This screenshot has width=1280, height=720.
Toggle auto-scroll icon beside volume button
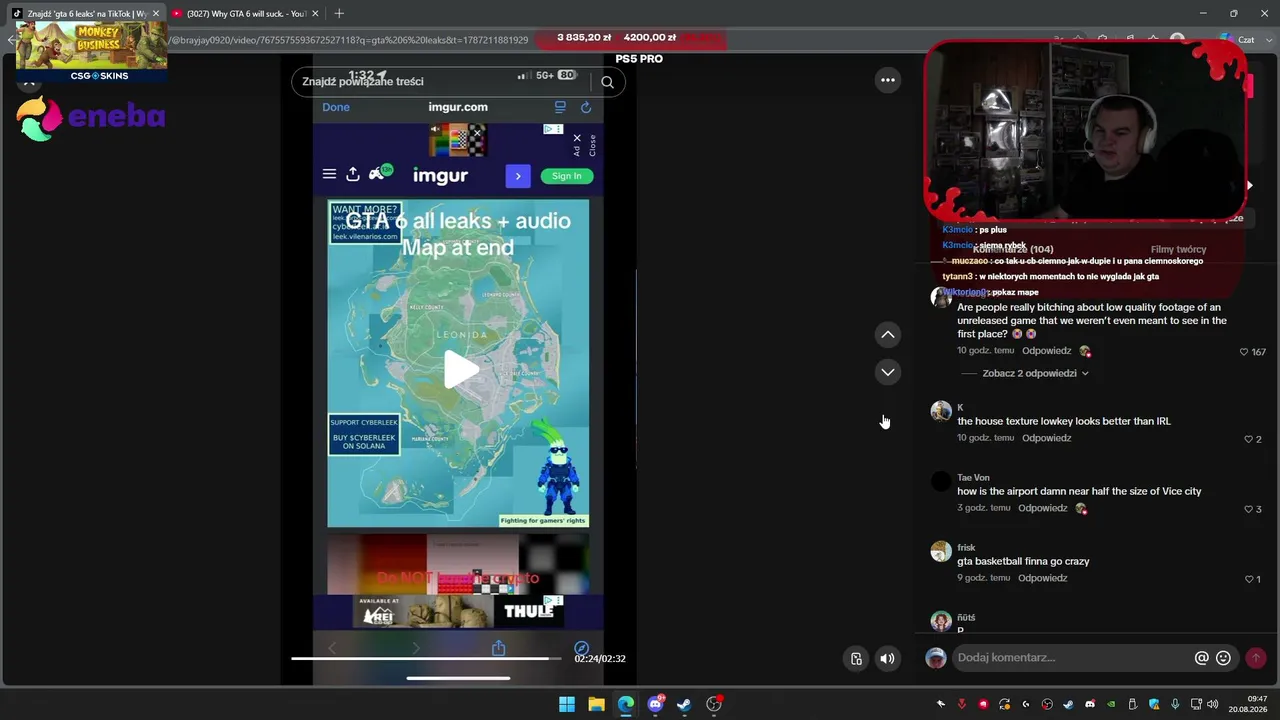[856, 658]
